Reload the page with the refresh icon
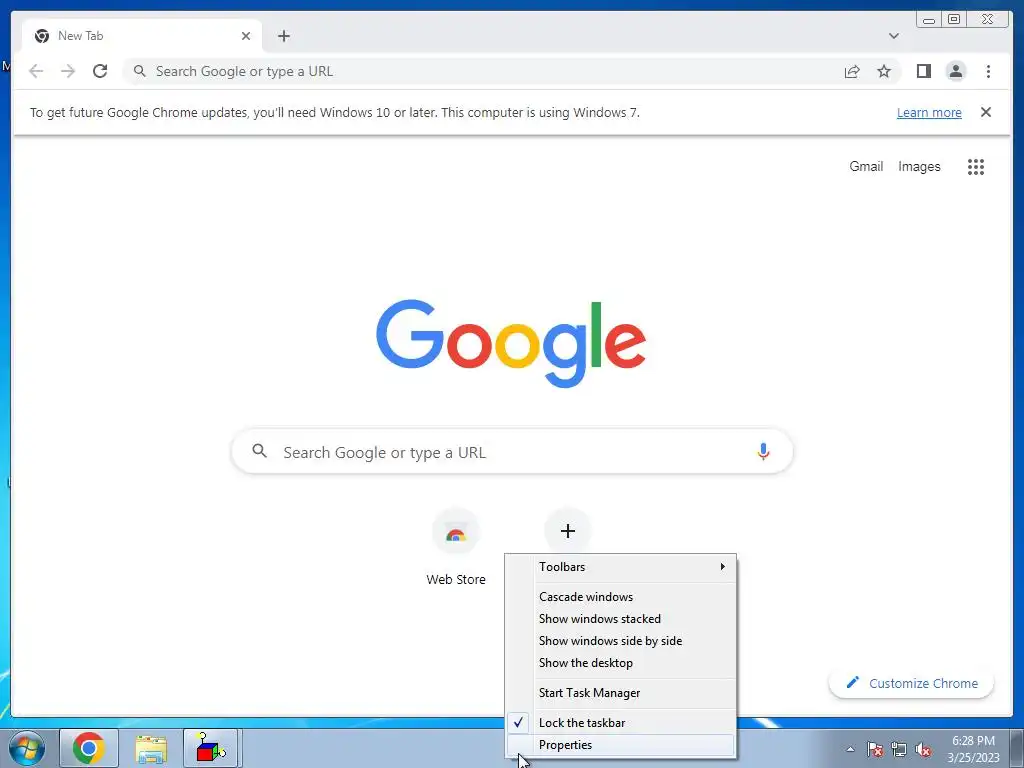1024x768 pixels. tap(100, 71)
